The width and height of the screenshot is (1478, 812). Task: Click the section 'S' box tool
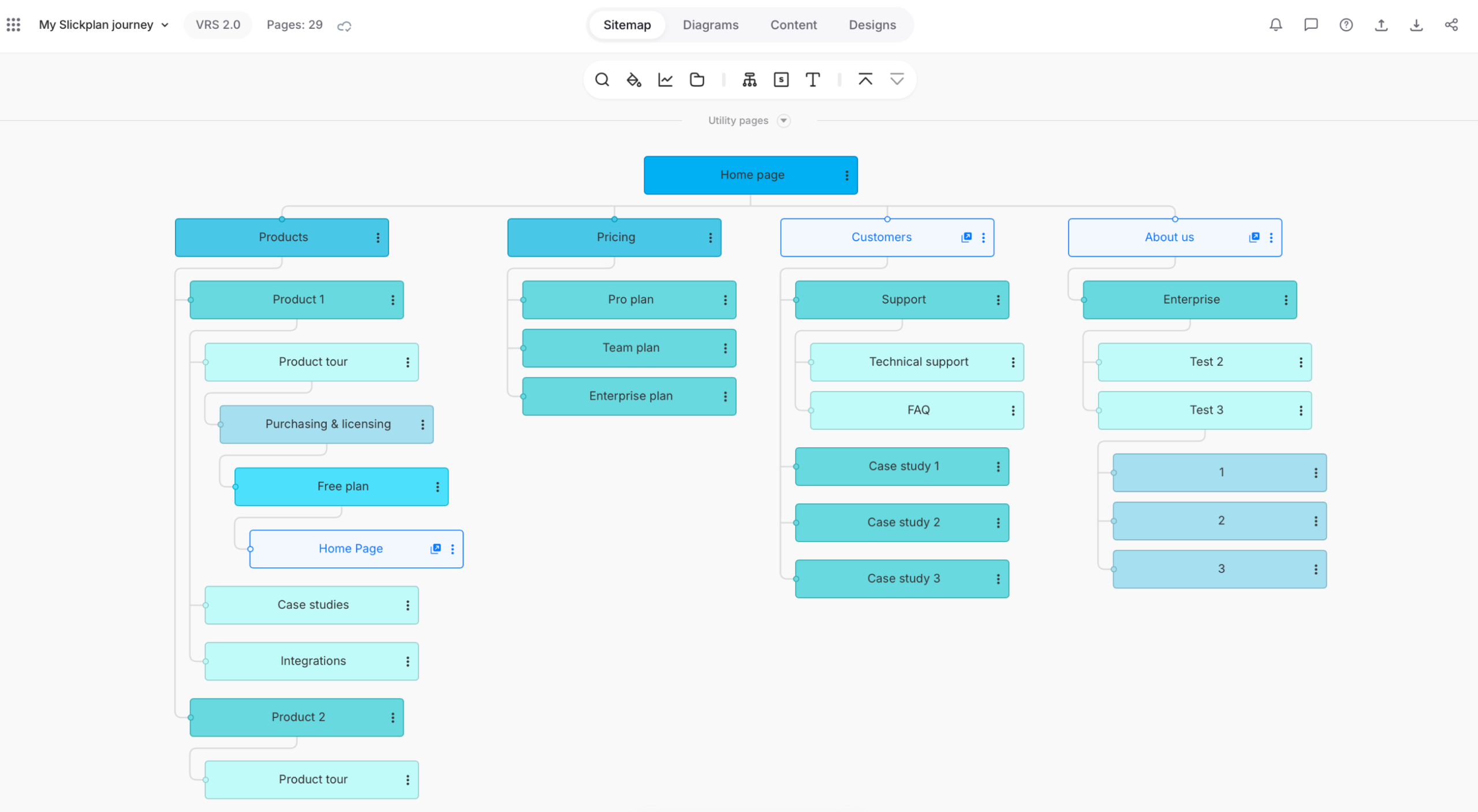coord(781,80)
